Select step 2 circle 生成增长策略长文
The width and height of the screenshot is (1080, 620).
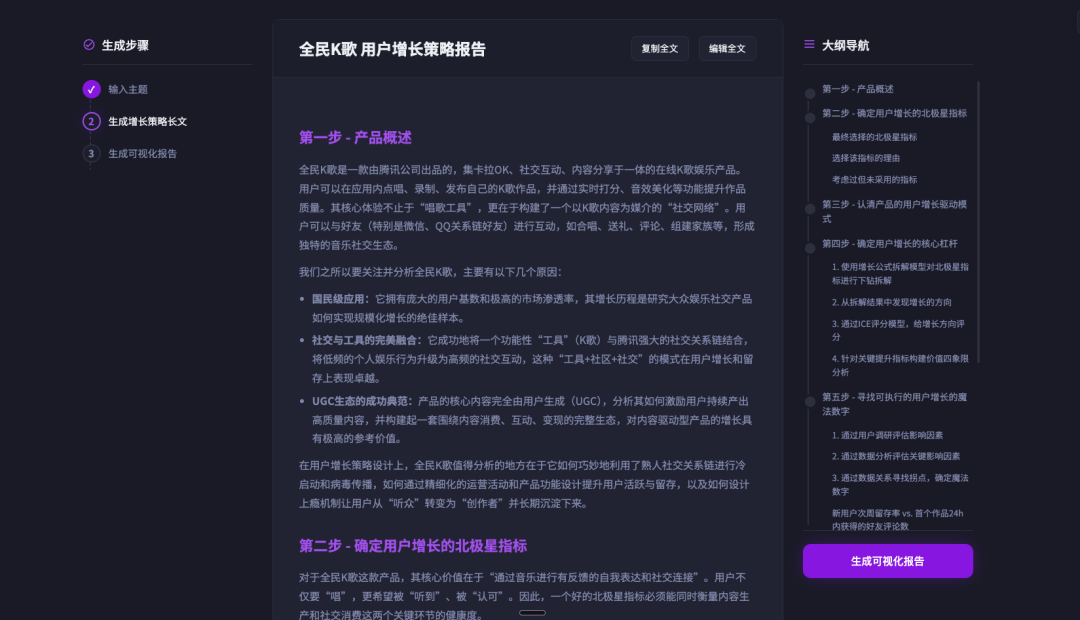coord(91,121)
